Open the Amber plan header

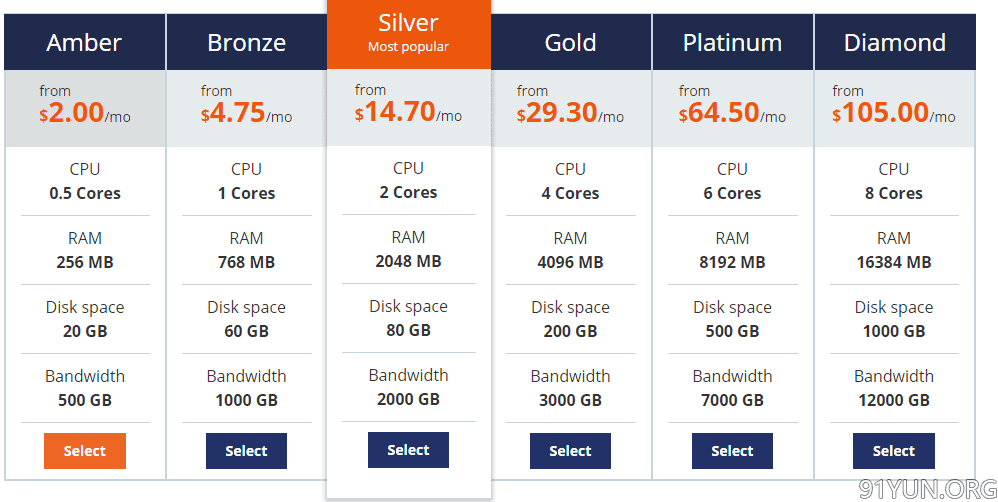pos(85,42)
